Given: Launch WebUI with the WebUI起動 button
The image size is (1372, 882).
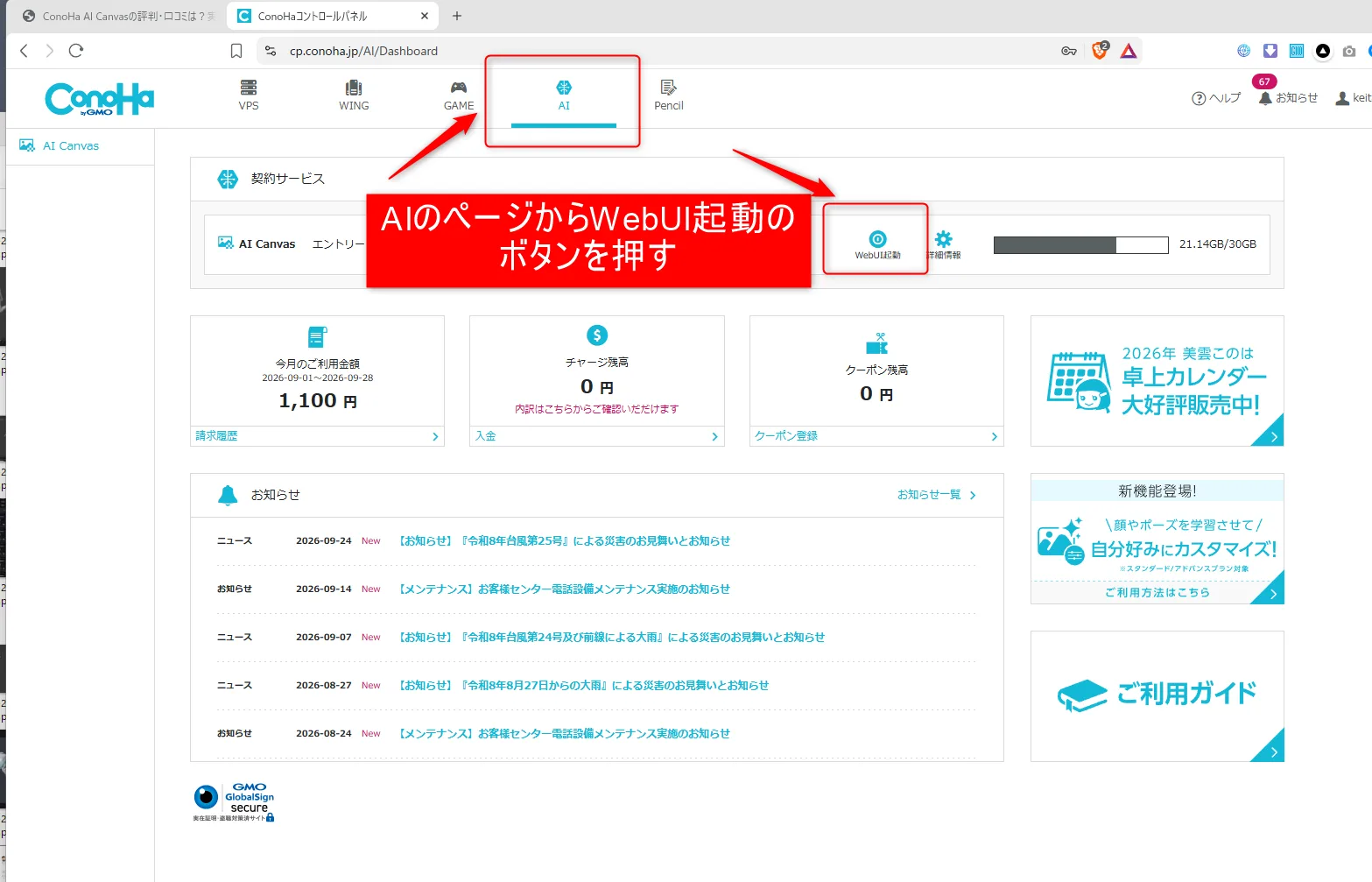Looking at the screenshot, I should [877, 244].
